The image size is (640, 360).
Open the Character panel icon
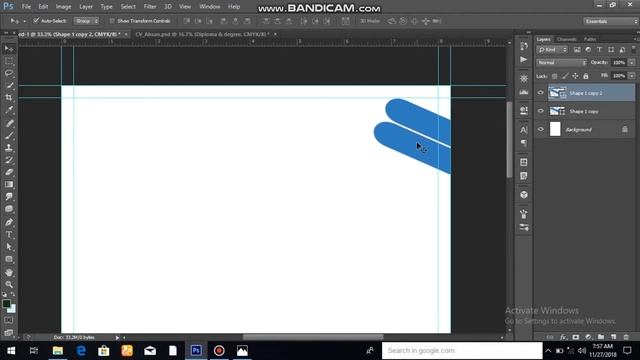click(x=524, y=130)
